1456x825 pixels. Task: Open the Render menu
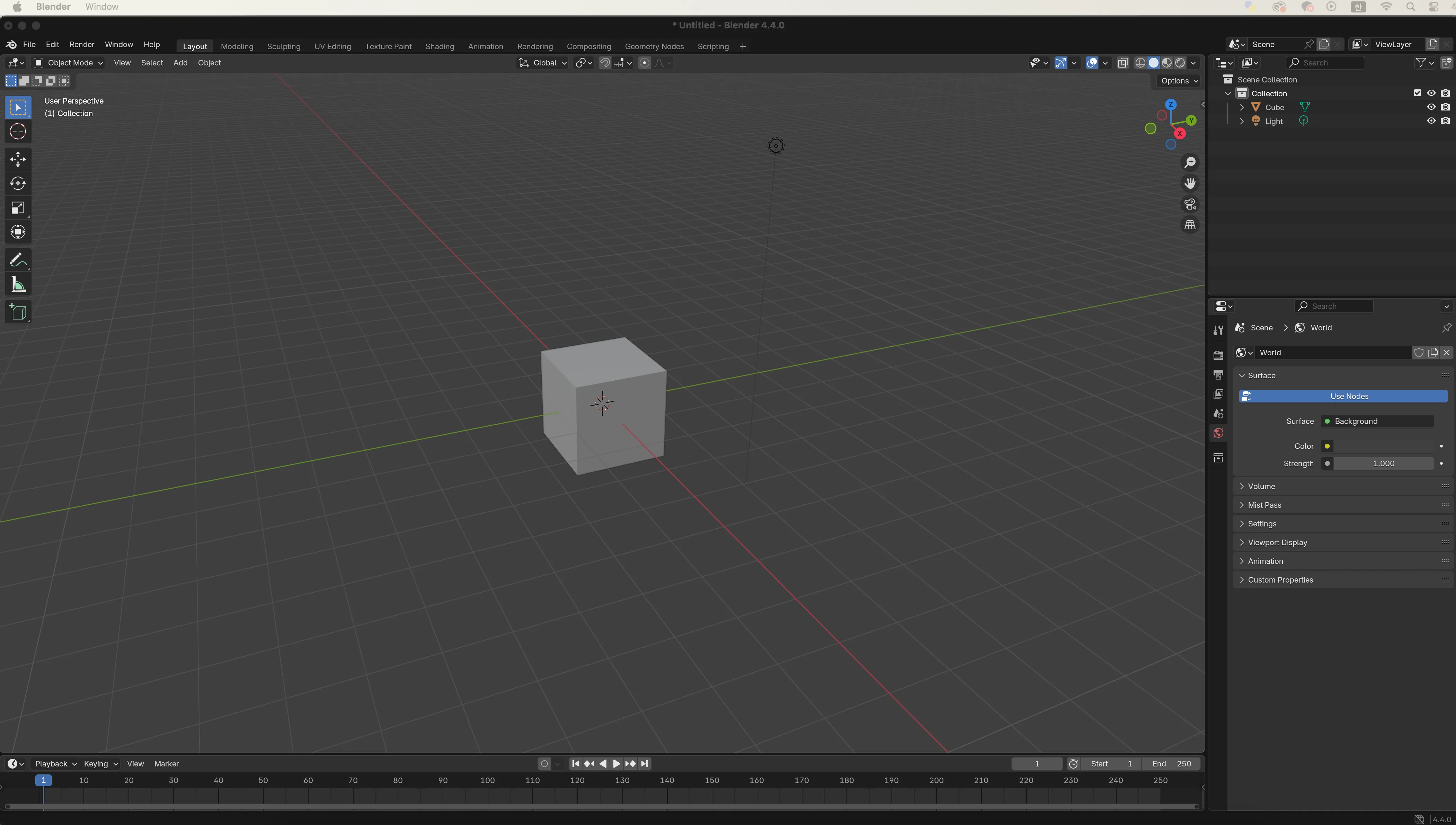click(x=82, y=44)
